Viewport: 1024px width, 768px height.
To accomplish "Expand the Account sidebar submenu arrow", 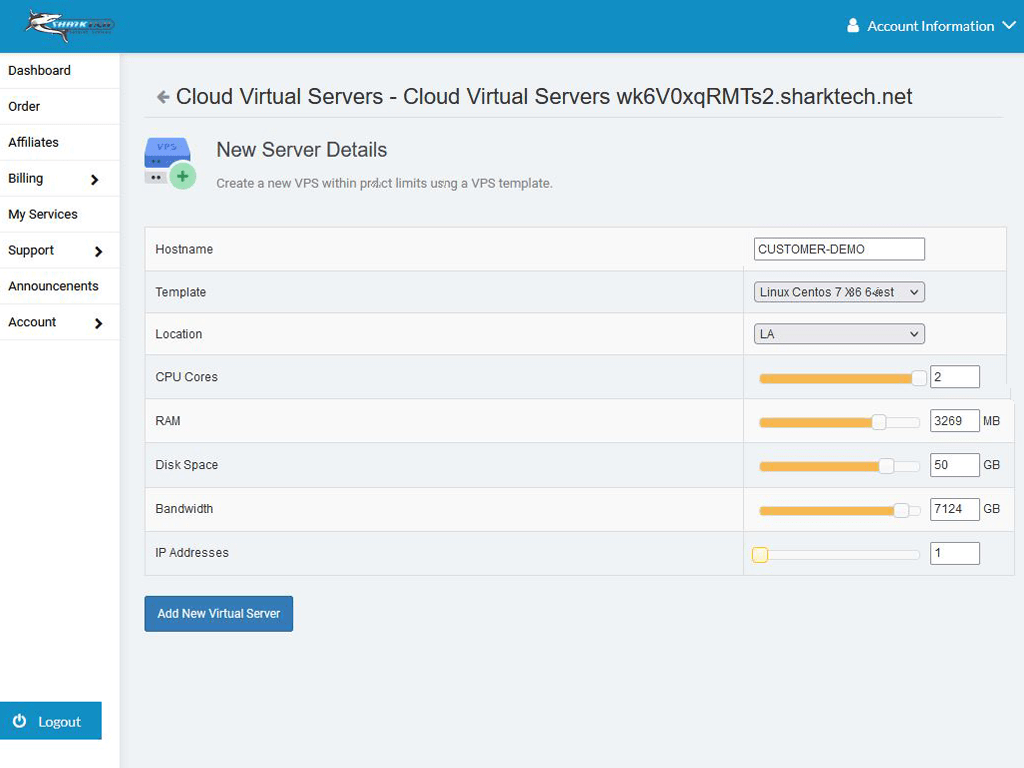I will tap(99, 323).
